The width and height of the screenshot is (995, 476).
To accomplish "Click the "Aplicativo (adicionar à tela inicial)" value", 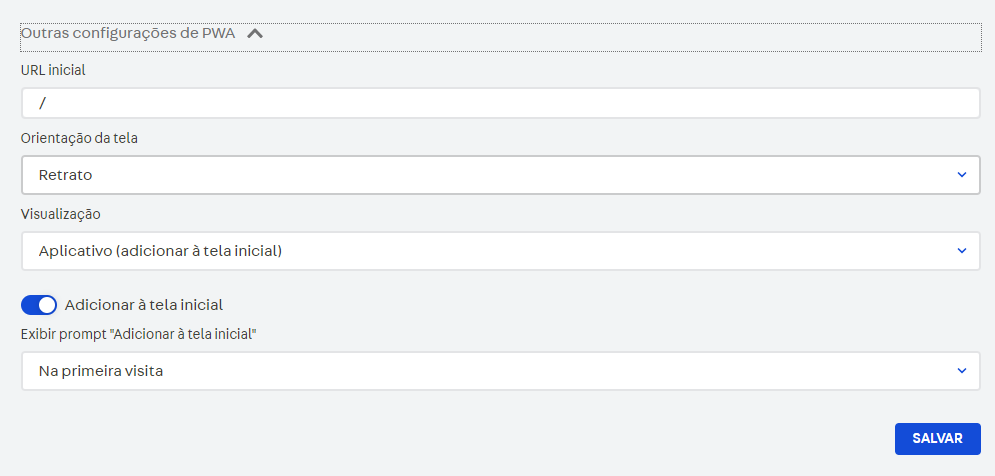I will [x=160, y=251].
